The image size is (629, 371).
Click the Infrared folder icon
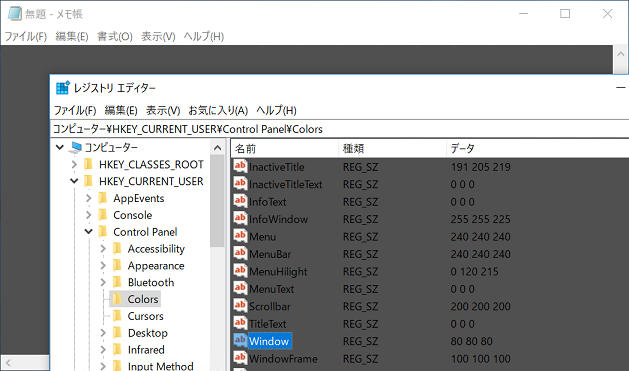(118, 350)
